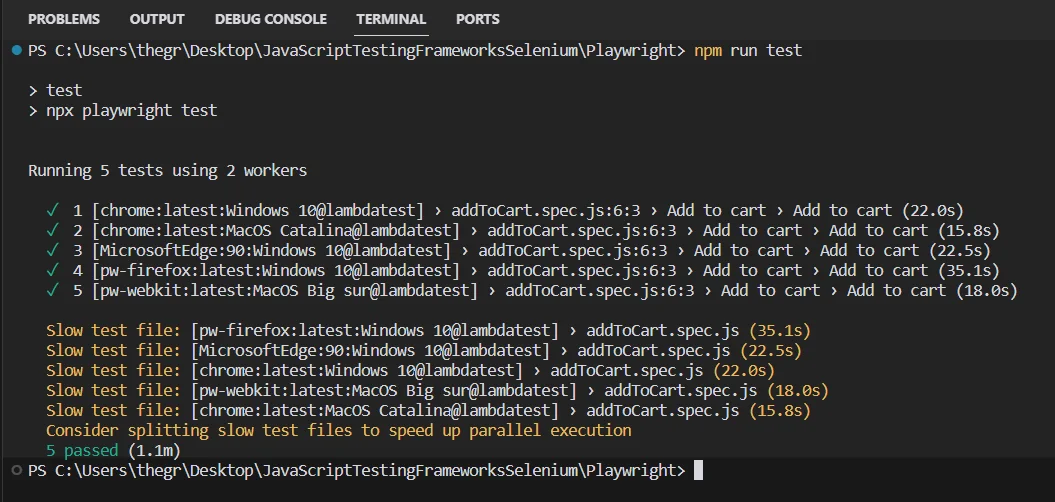Click '[pw-firefox:latest:Windows 10@lambdatest]' in test 4 row
Viewport: 1055px width, 502px height.
276,271
